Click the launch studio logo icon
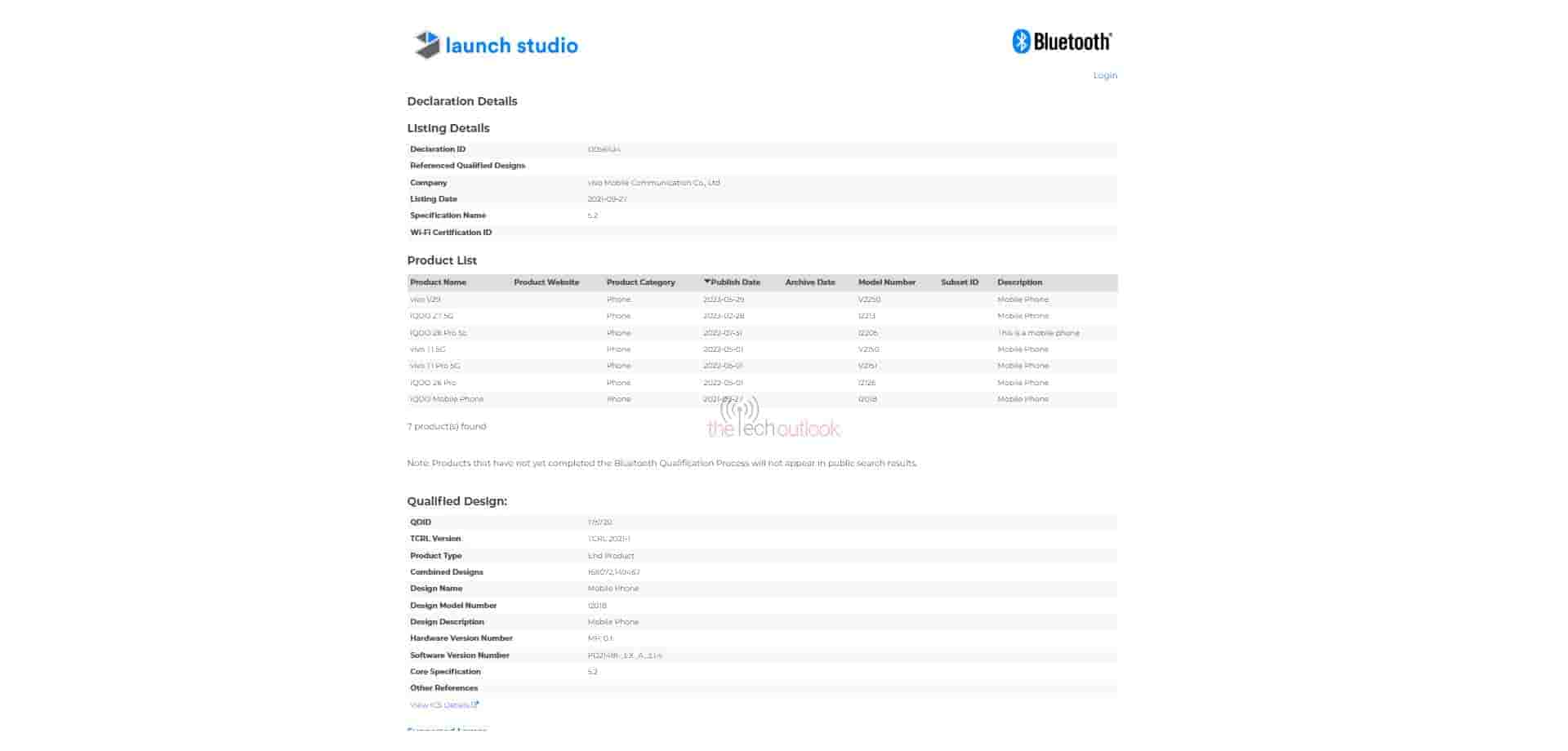 [426, 45]
